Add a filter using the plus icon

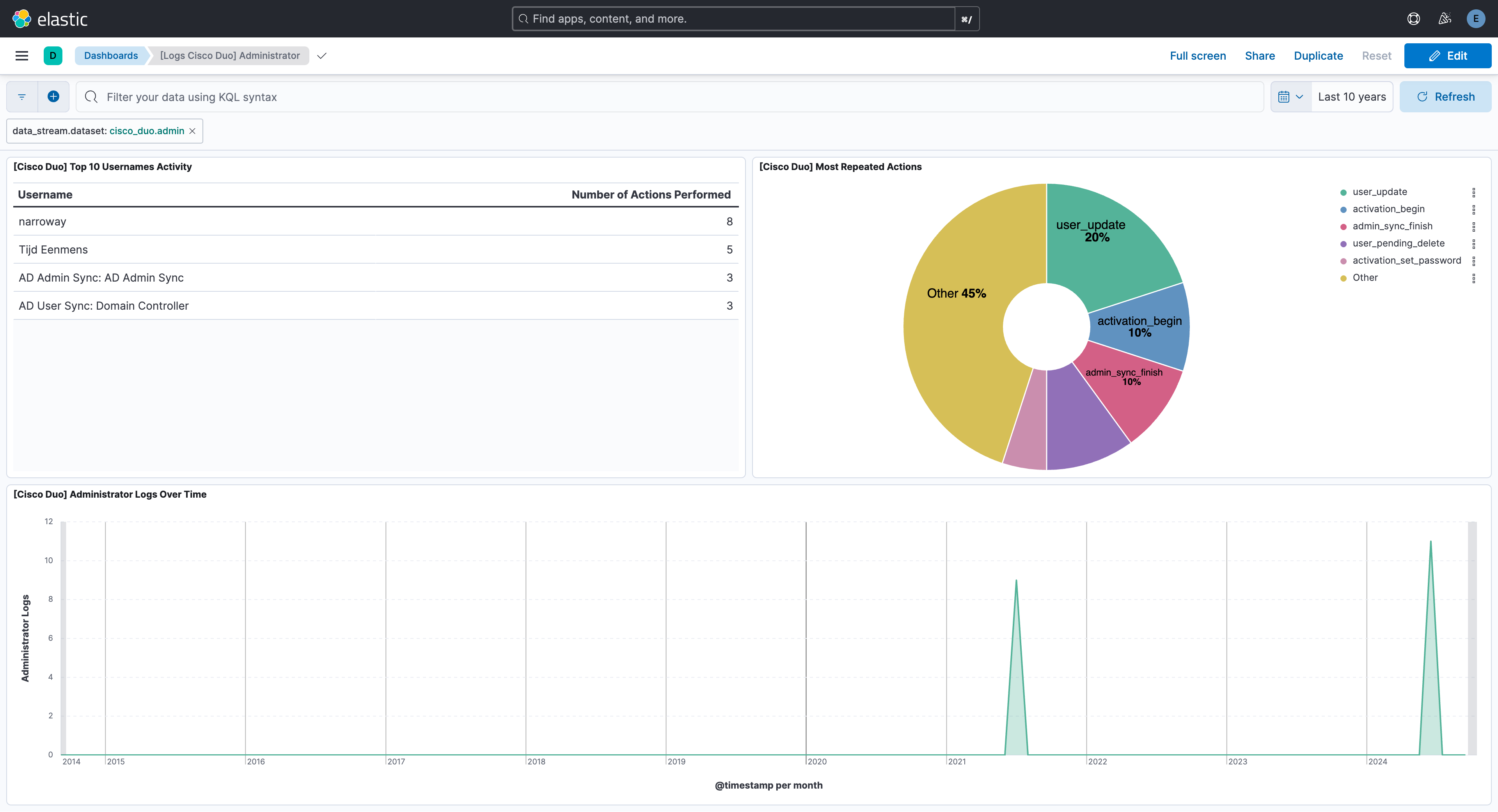(53, 96)
